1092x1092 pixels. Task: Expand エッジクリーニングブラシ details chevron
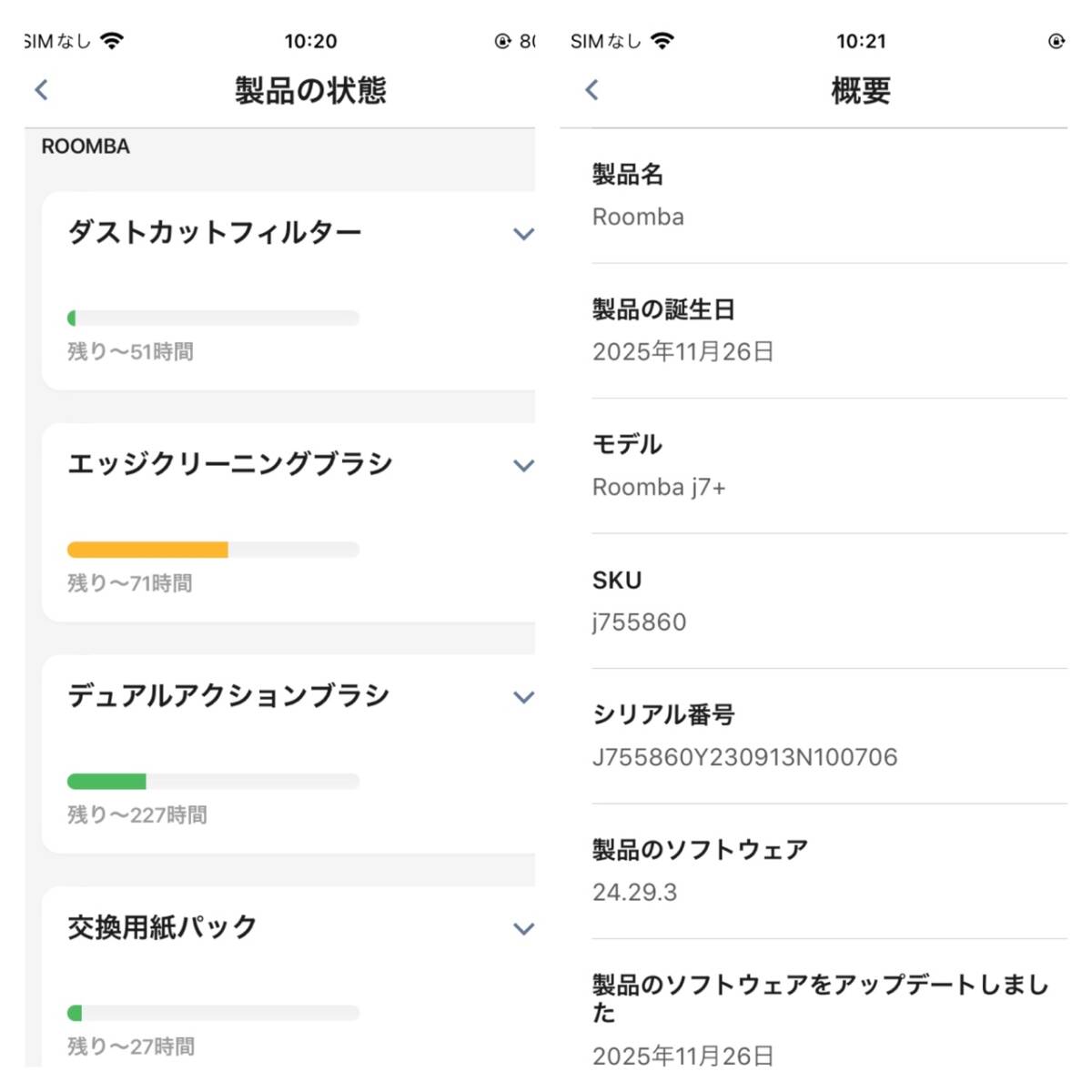coord(523,466)
